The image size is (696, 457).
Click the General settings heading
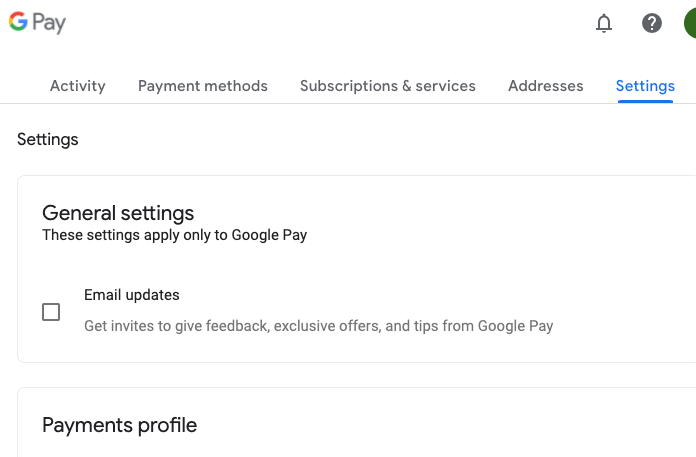[118, 213]
